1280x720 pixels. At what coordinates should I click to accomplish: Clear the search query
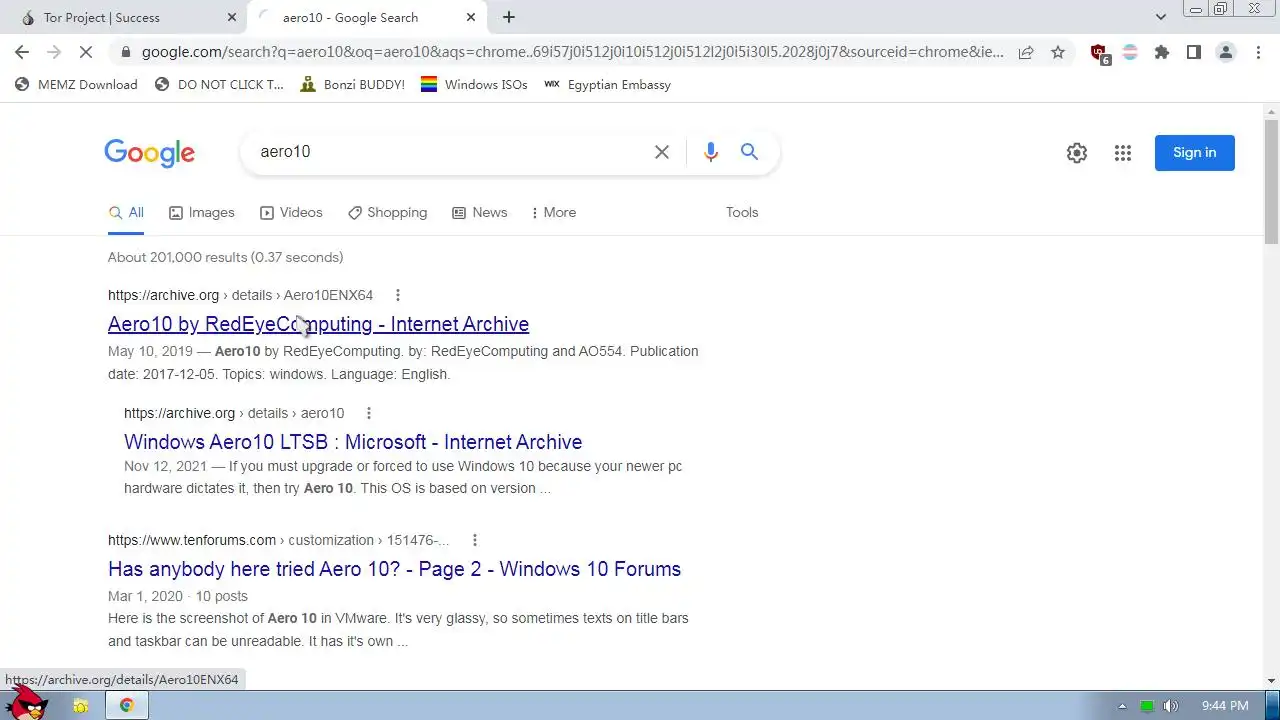662,152
